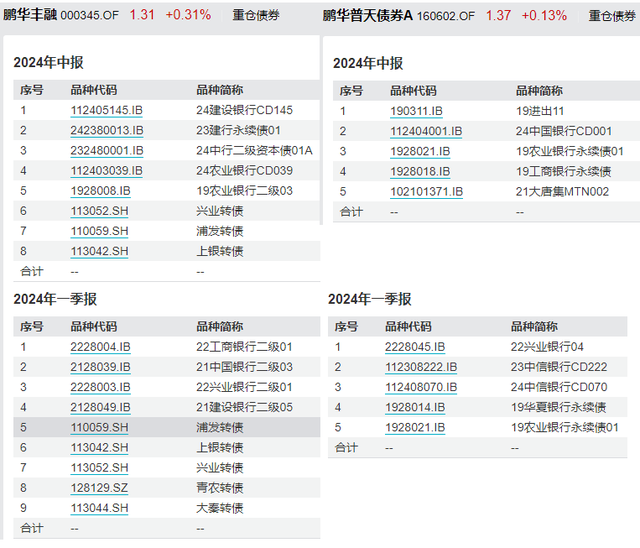This screenshot has height=548, width=640.
Task: Open bond code 112308222.IB
Action: tap(421, 367)
